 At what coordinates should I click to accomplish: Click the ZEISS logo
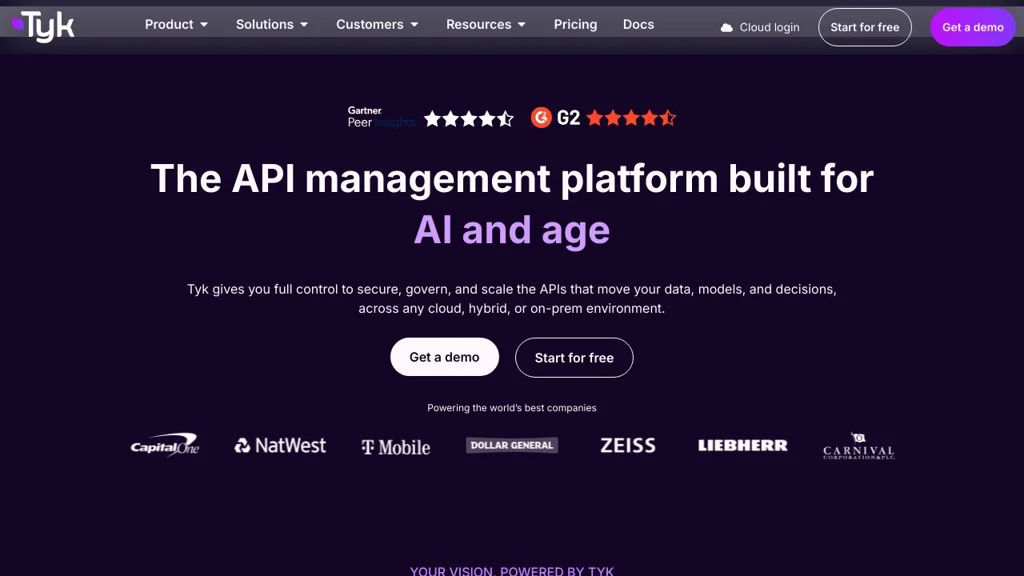[628, 445]
